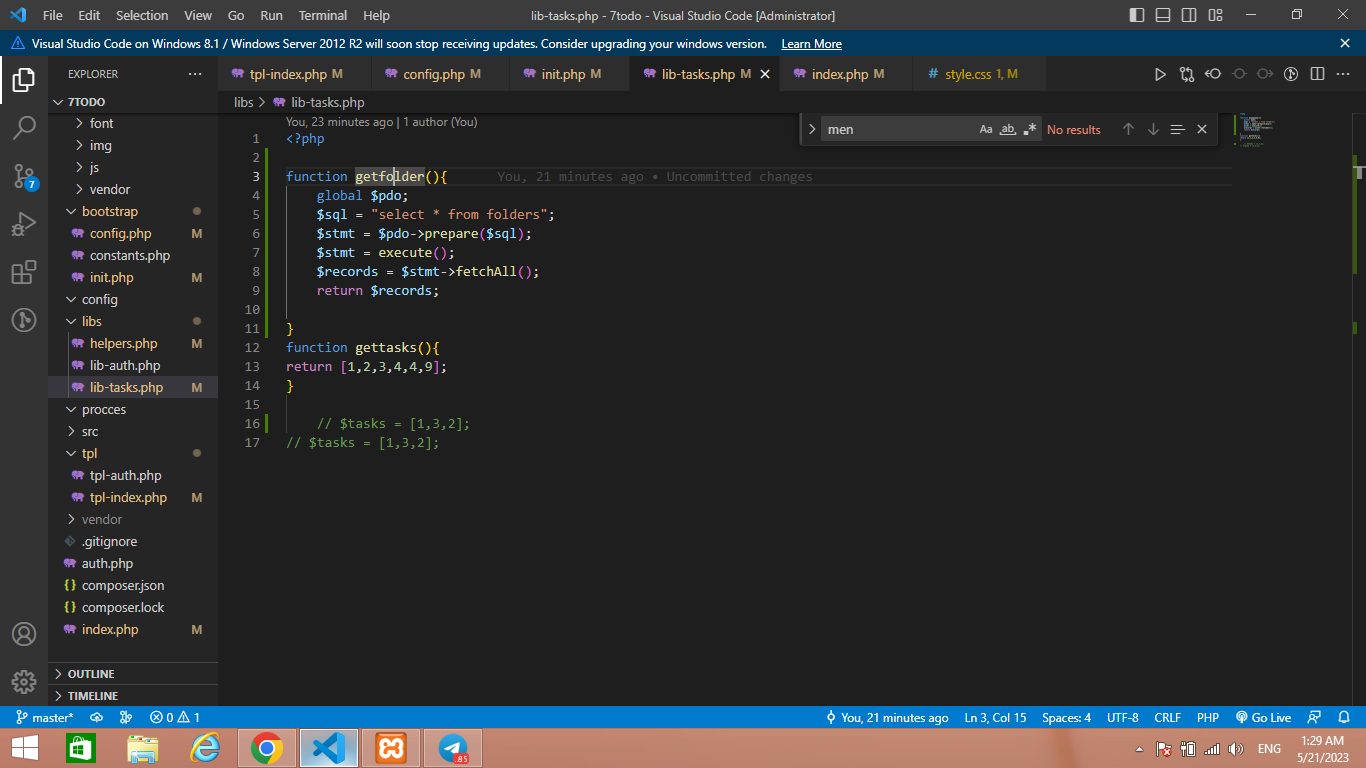The width and height of the screenshot is (1366, 768).
Task: Open the Git Graph icon in activity bar
Action: coord(24,320)
